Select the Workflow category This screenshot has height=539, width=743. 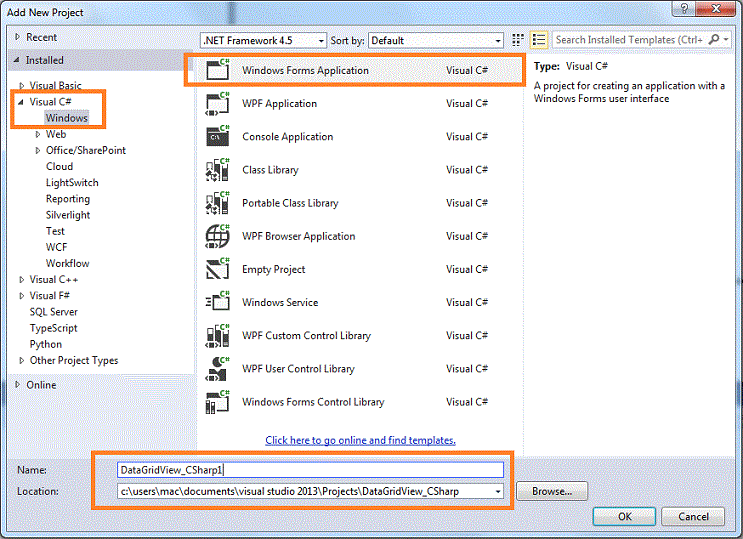67,263
